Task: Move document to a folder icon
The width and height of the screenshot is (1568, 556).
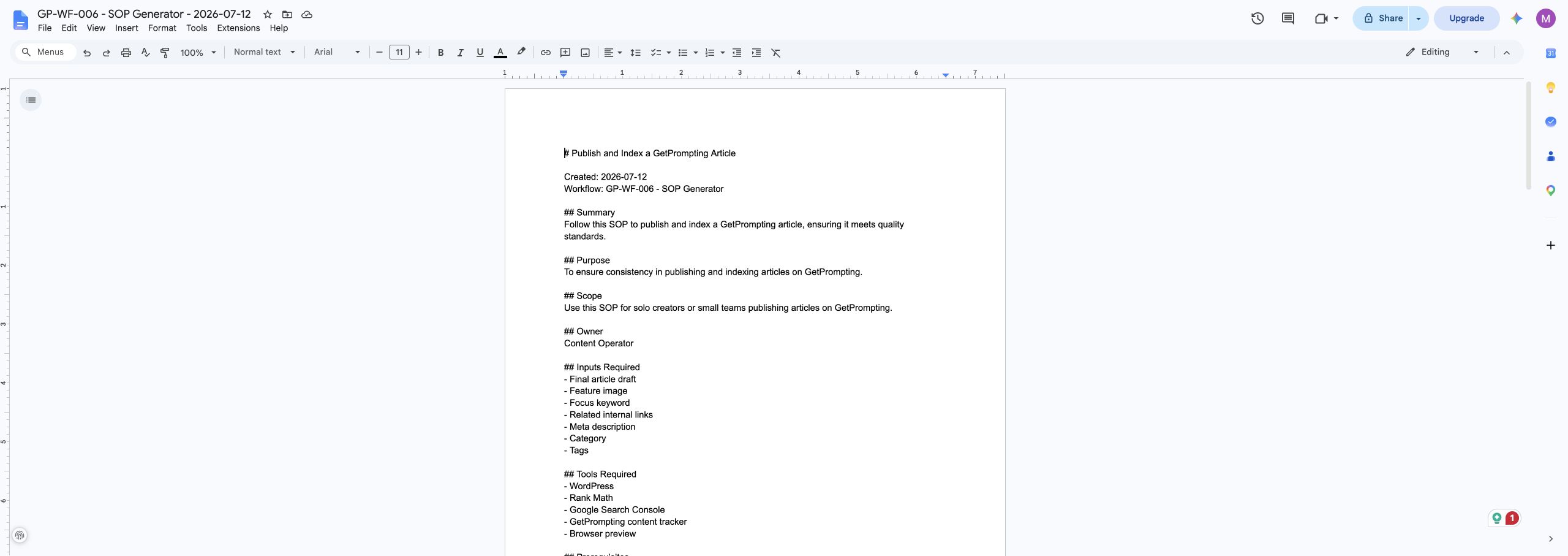Action: coord(287,14)
